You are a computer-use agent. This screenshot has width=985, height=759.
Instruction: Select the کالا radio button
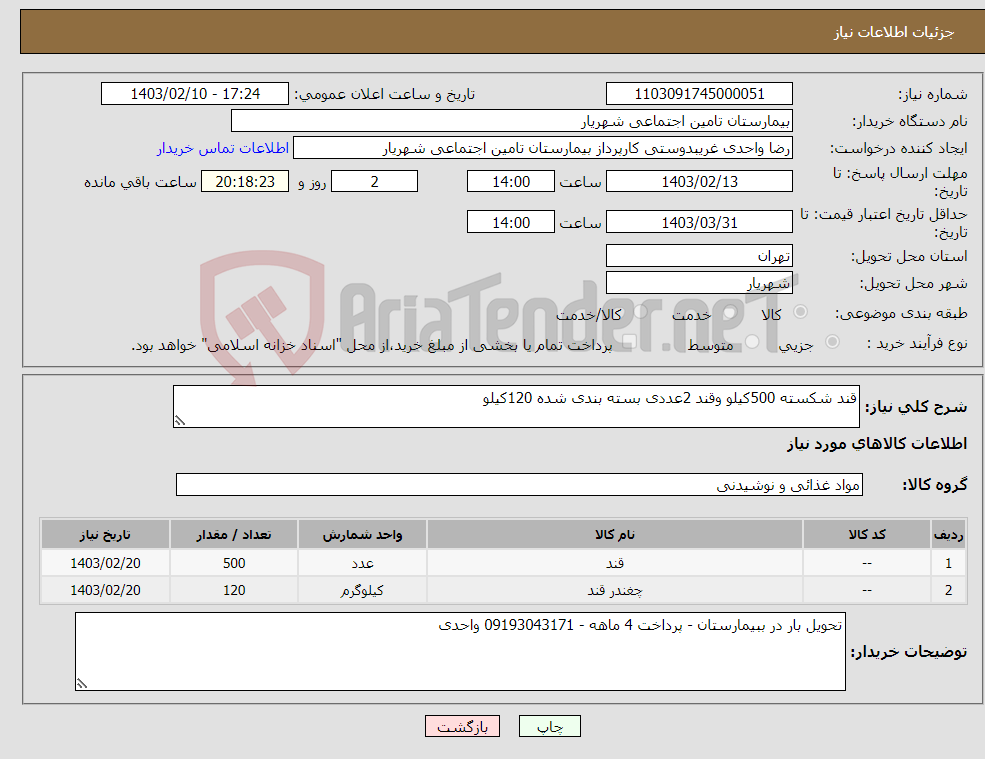point(800,312)
